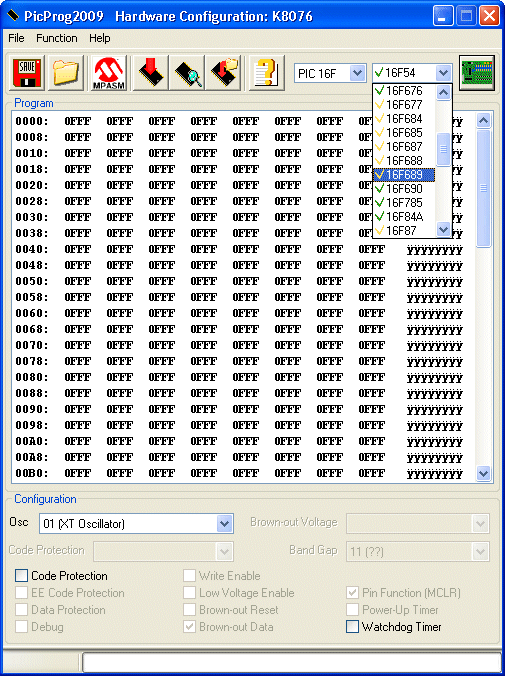Click the program chip red arrow icon
The image size is (505, 676).
(x=150, y=73)
